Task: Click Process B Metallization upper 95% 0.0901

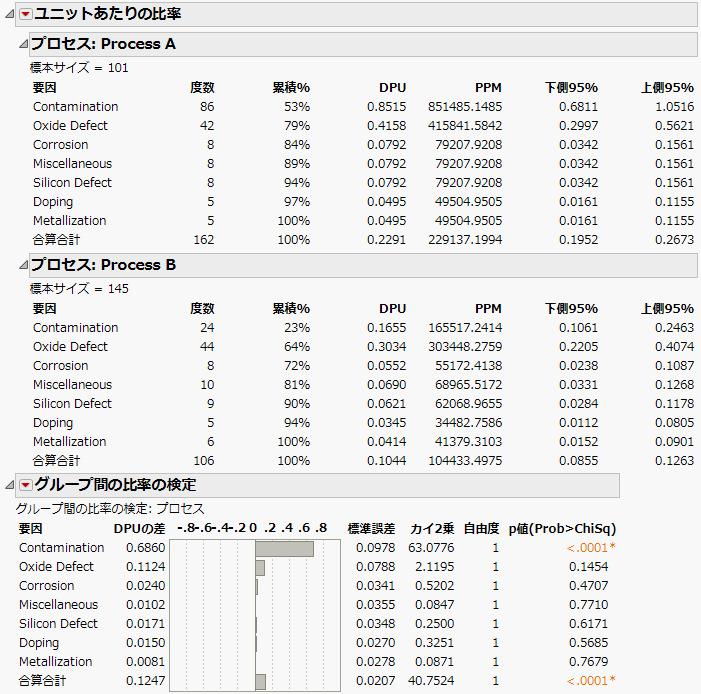Action: coord(674,441)
